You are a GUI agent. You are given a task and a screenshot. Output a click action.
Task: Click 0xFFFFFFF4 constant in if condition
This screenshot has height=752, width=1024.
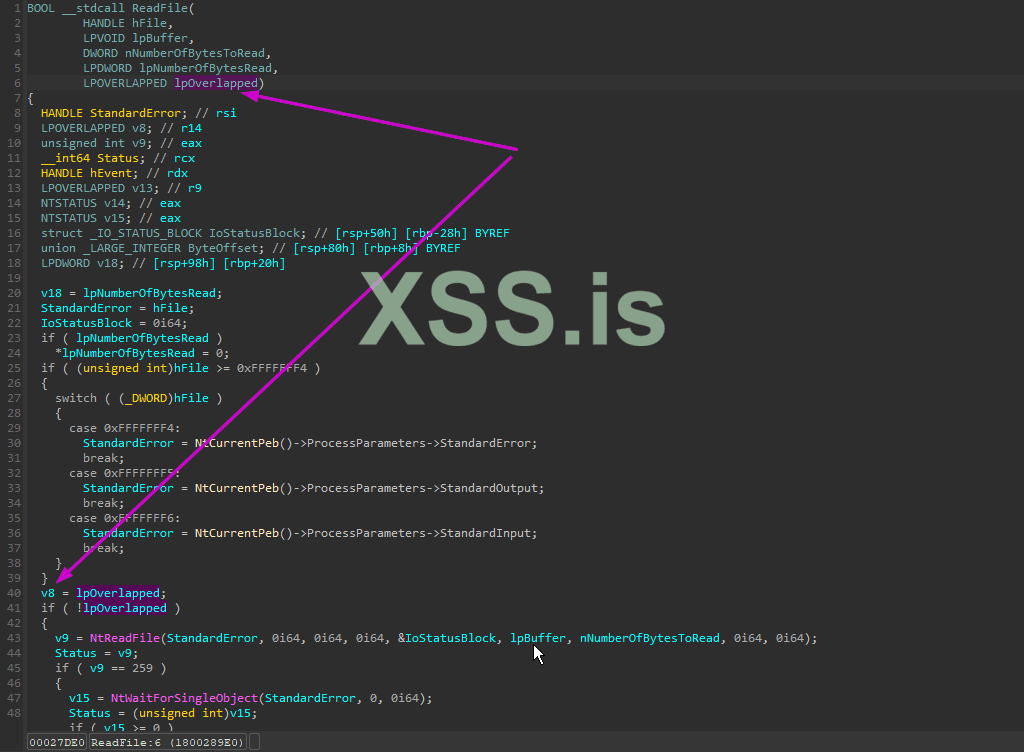272,368
